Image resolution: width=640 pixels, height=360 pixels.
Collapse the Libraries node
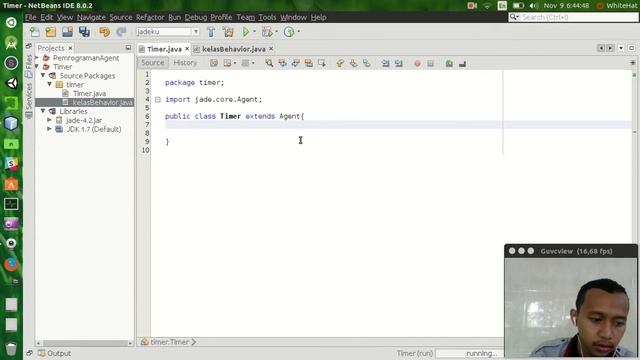tap(43, 111)
